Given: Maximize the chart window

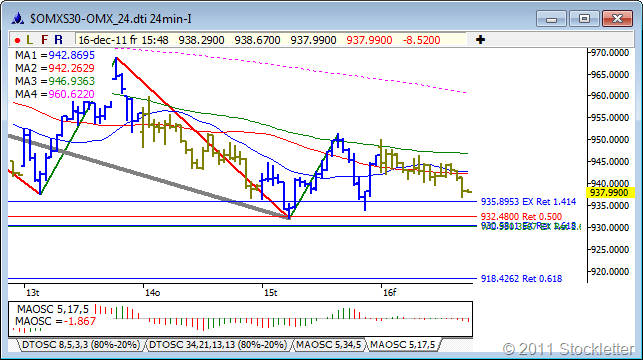Looking at the screenshot, I should pyautogui.click(x=584, y=19).
